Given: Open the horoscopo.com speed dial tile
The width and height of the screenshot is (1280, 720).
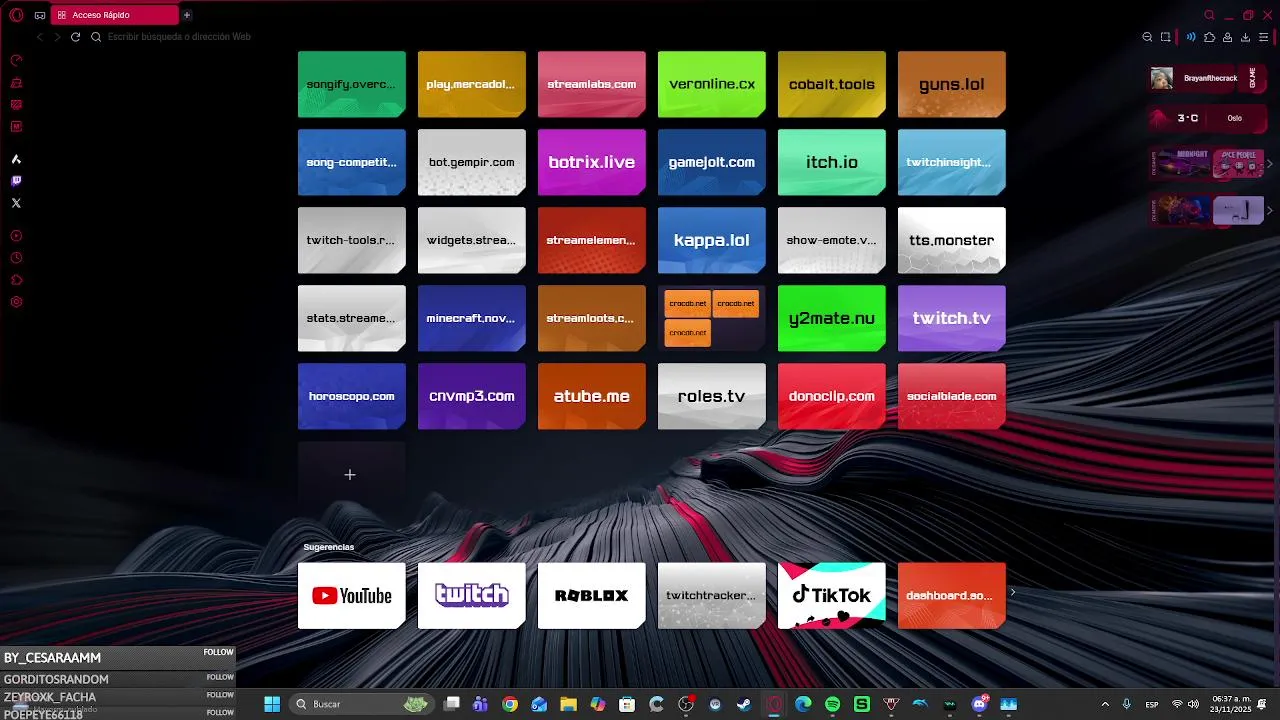Looking at the screenshot, I should [352, 396].
